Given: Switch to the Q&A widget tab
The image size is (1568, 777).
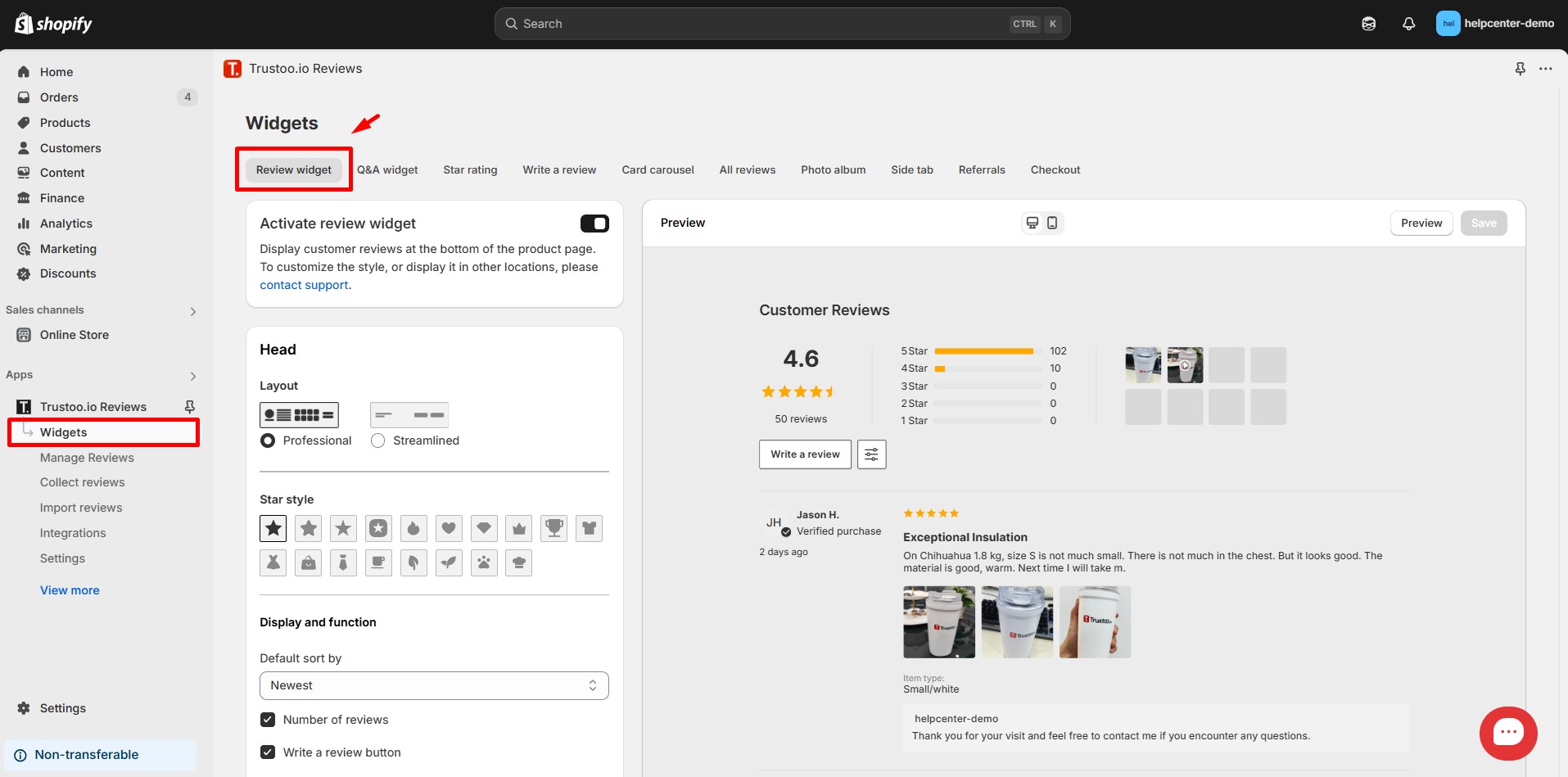Looking at the screenshot, I should (x=387, y=169).
